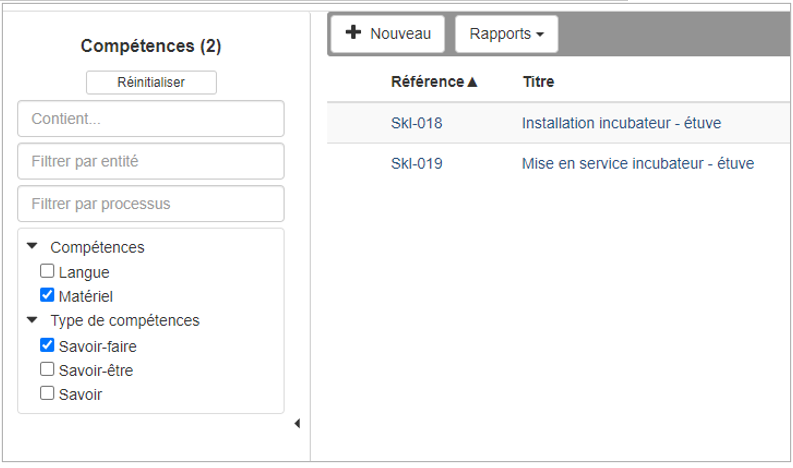The height and width of the screenshot is (468, 793).
Task: Open the Rapports dropdown menu
Action: click(x=506, y=34)
